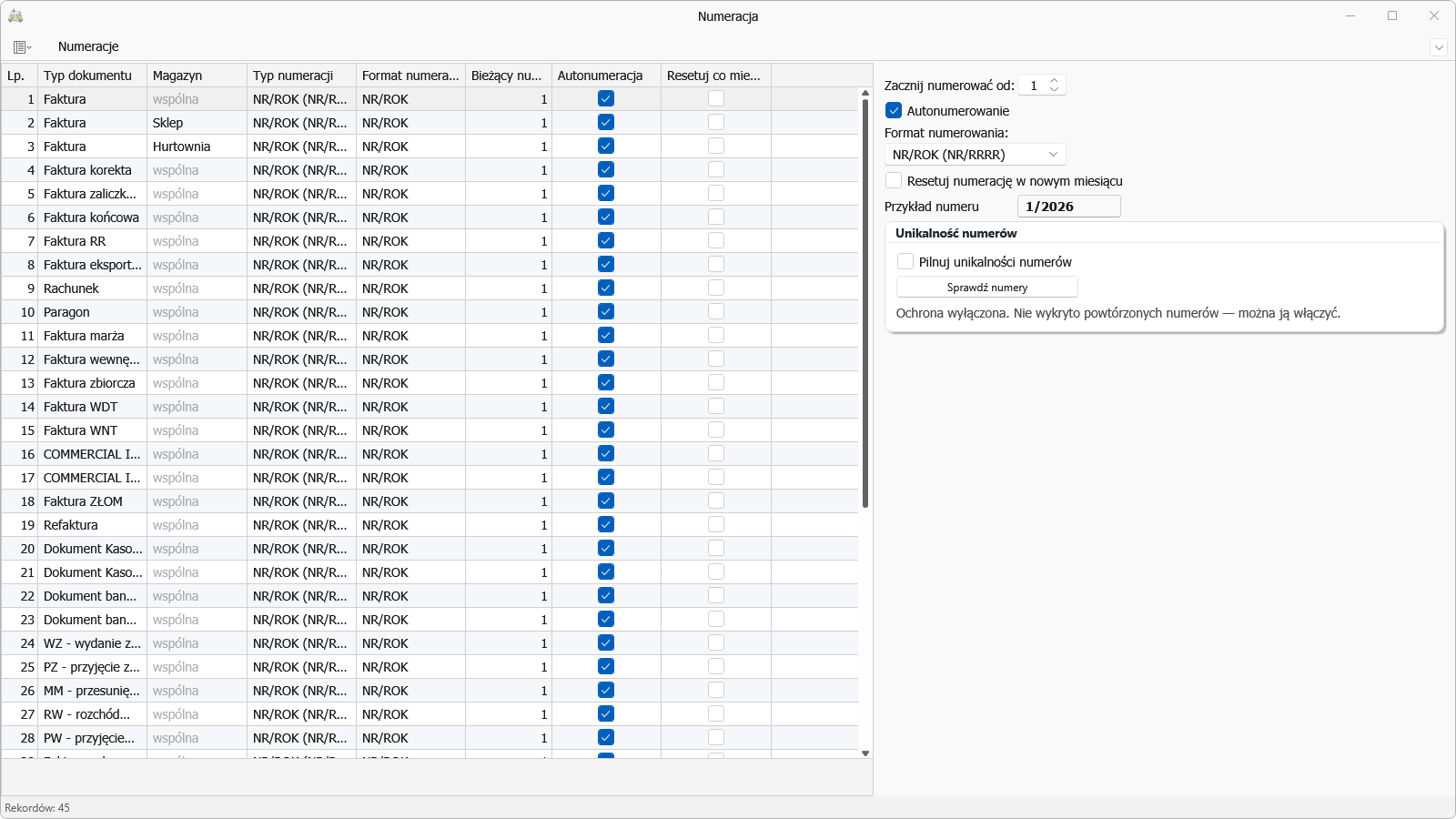The width and height of the screenshot is (1456, 819).
Task: Open the Numeracje menu
Action: [88, 46]
